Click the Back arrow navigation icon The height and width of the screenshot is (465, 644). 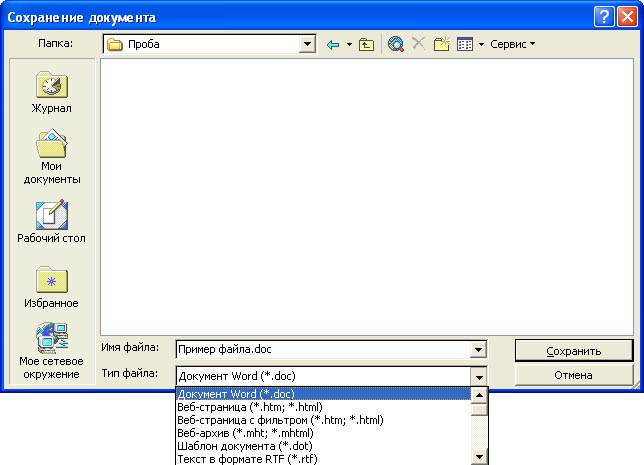(333, 44)
